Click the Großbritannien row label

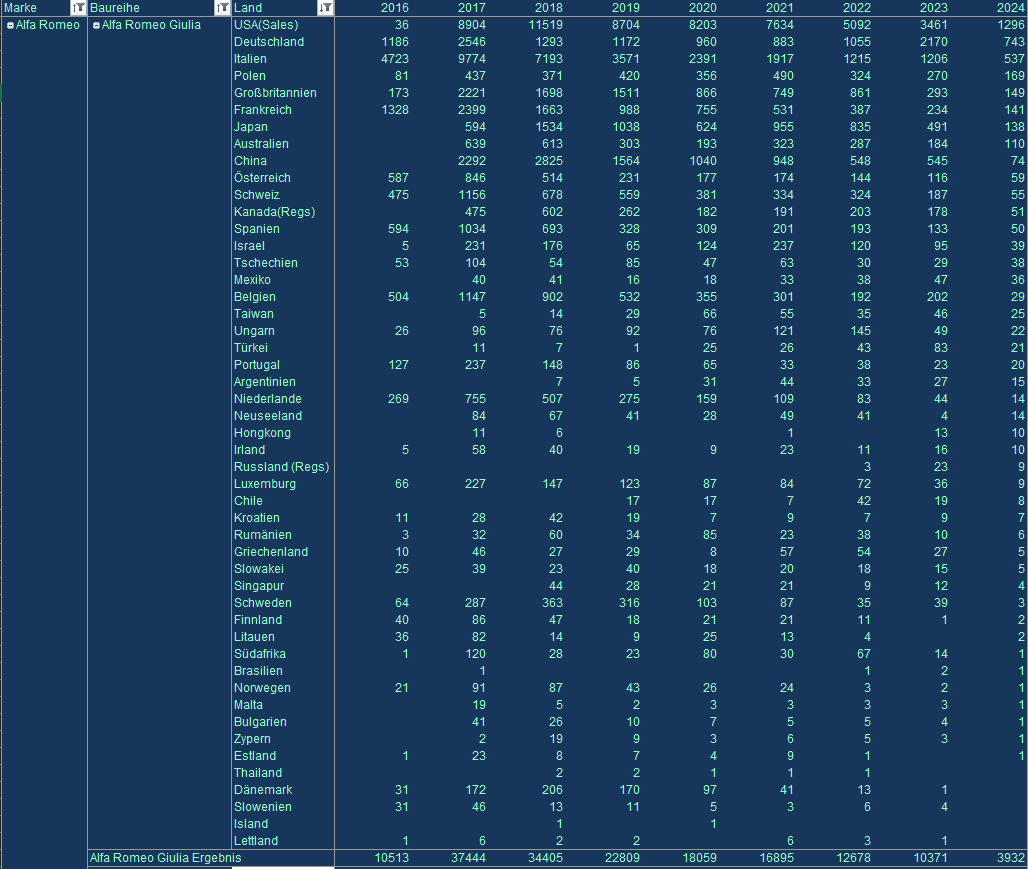(275, 93)
